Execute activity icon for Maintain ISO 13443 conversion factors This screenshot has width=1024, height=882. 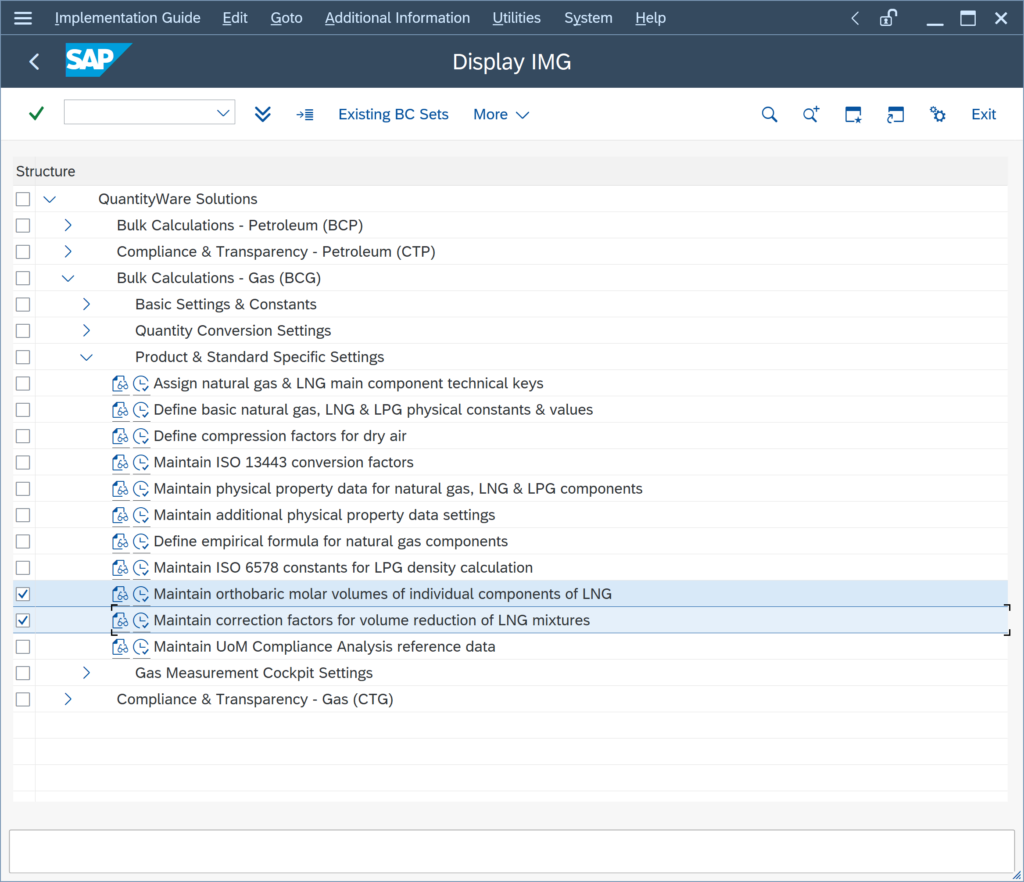[141, 463]
